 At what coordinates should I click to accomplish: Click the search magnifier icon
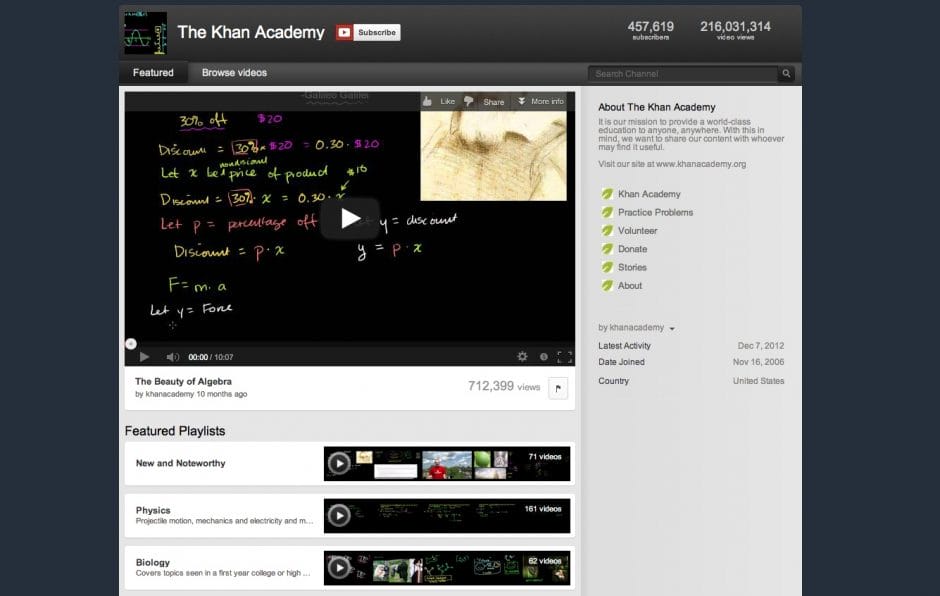tap(786, 74)
